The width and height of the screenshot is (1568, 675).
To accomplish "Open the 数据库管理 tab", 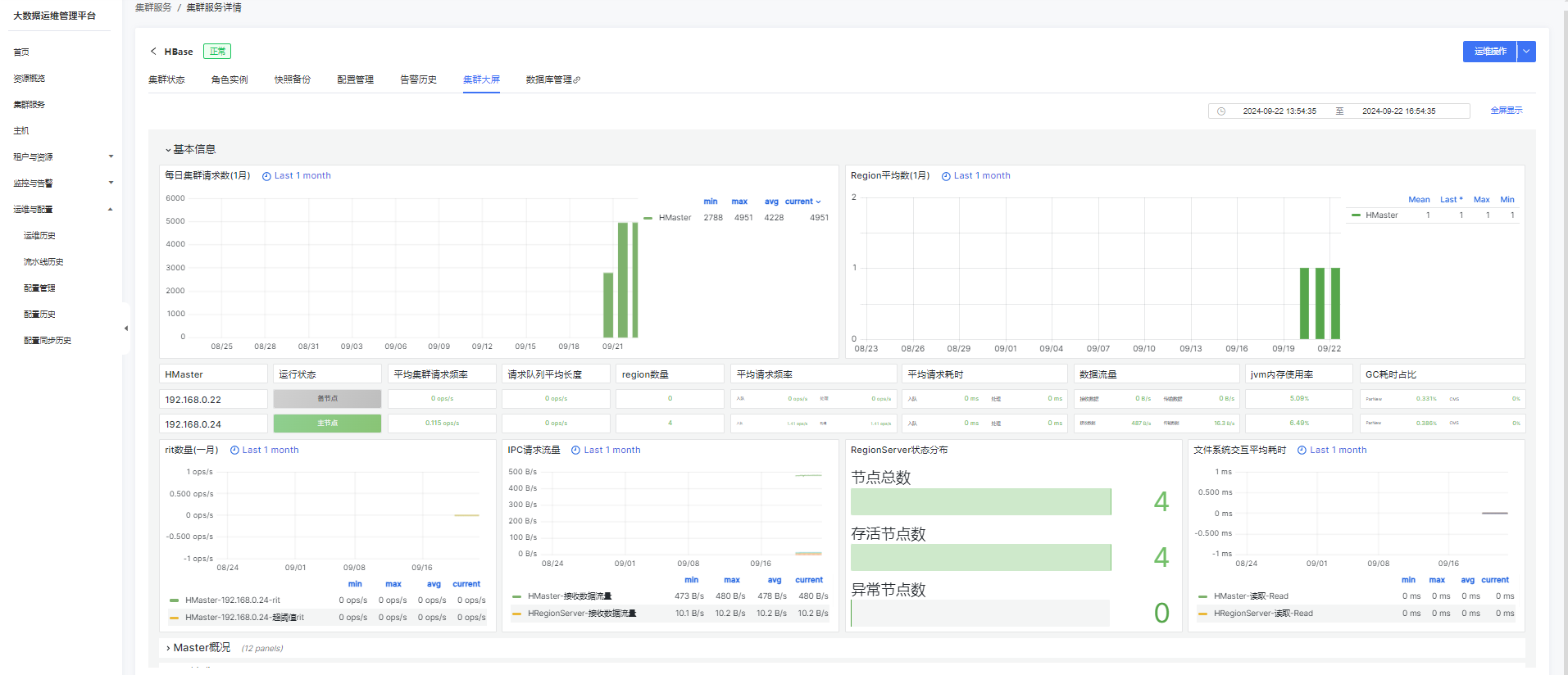I will [x=549, y=79].
